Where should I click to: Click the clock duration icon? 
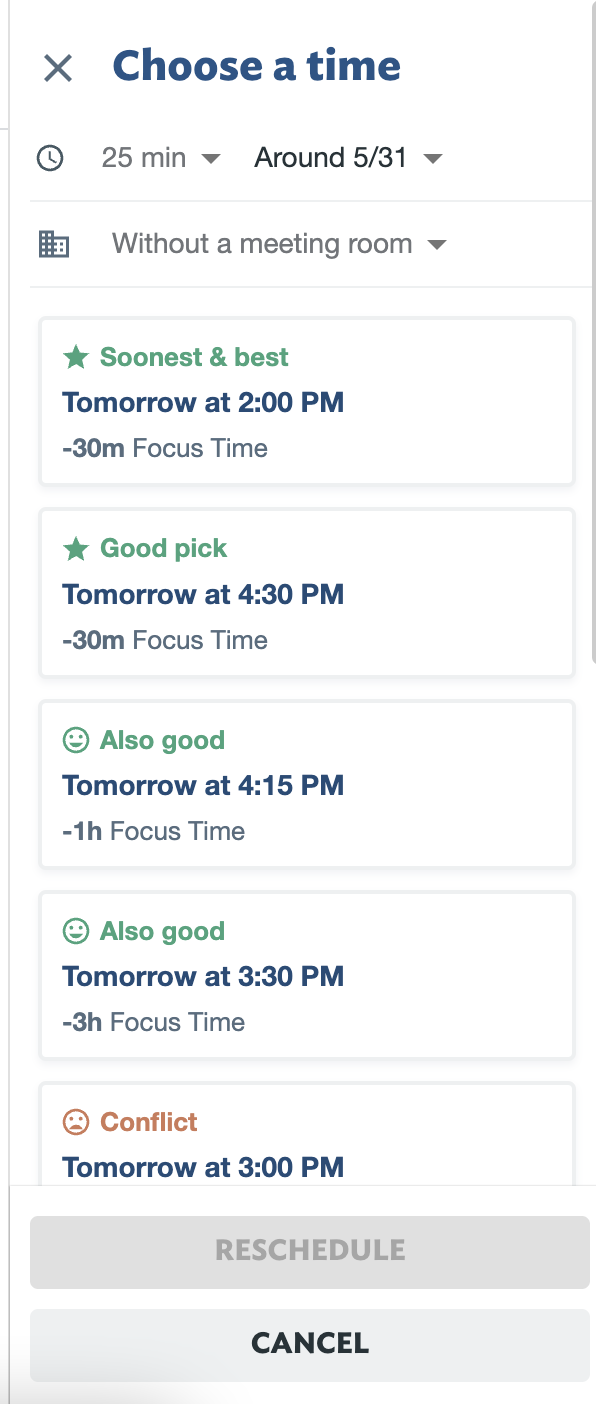(50, 158)
